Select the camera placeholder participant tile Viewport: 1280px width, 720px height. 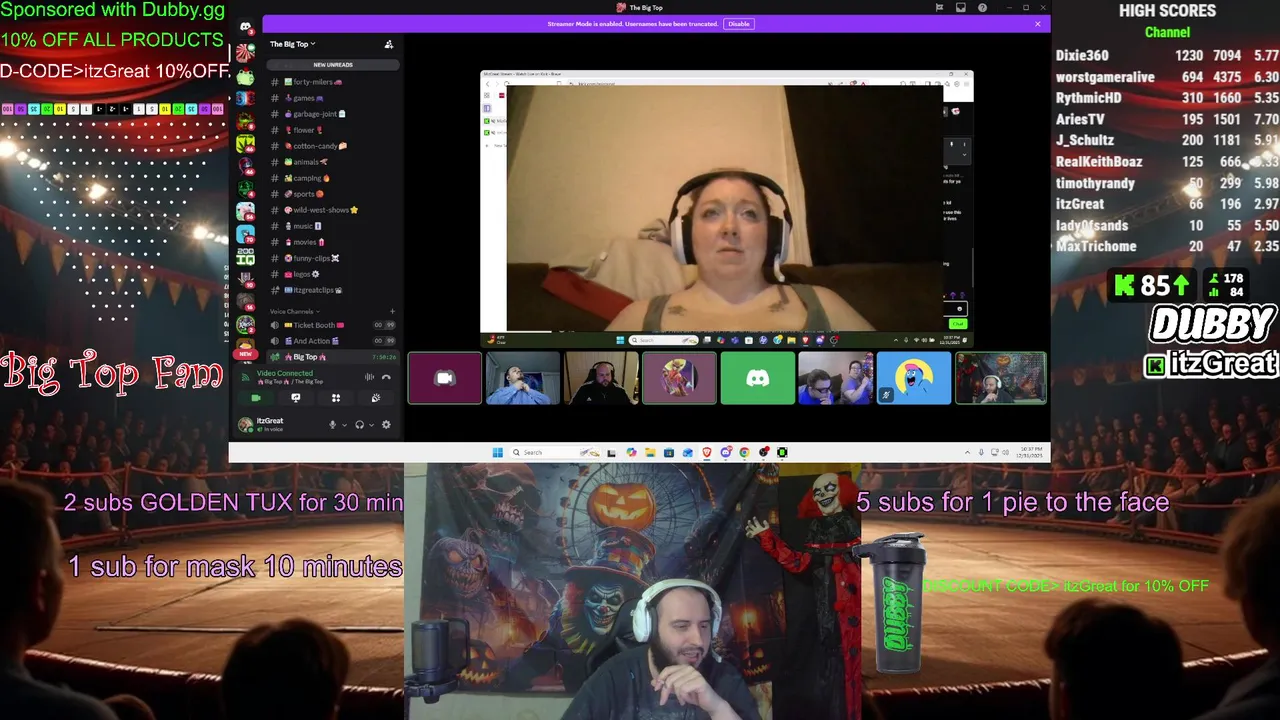point(445,378)
